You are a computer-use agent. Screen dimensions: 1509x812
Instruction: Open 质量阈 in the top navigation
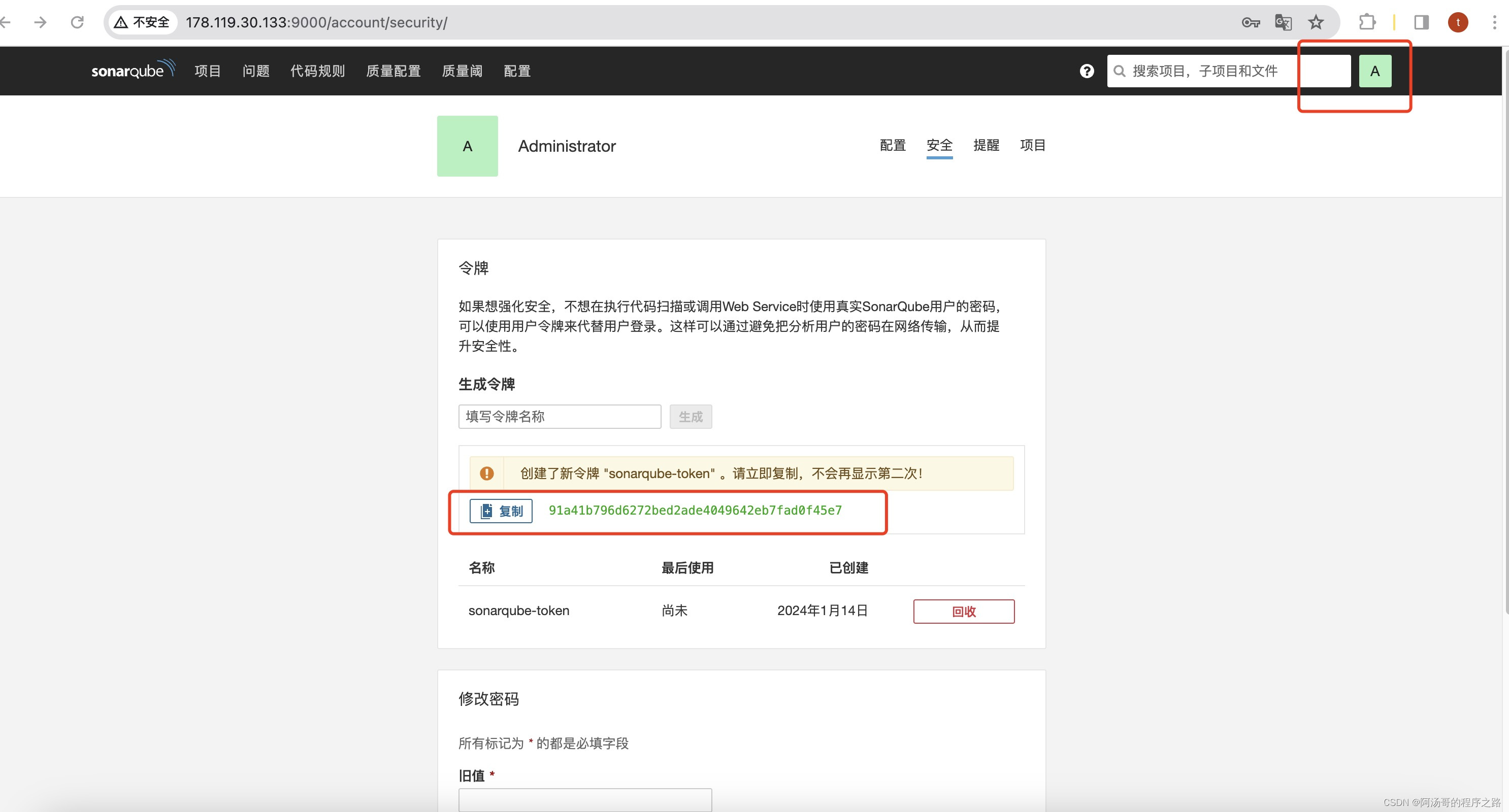462,71
